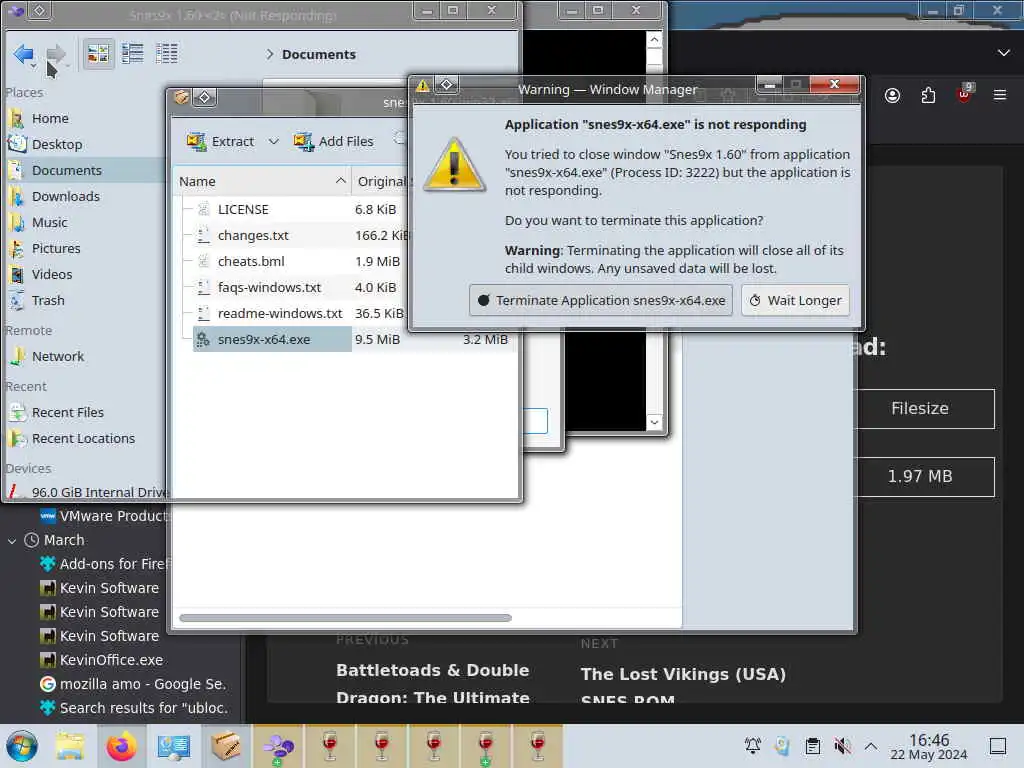The width and height of the screenshot is (1024, 768).
Task: Click Add Files in Ark toolbar
Action: [333, 141]
